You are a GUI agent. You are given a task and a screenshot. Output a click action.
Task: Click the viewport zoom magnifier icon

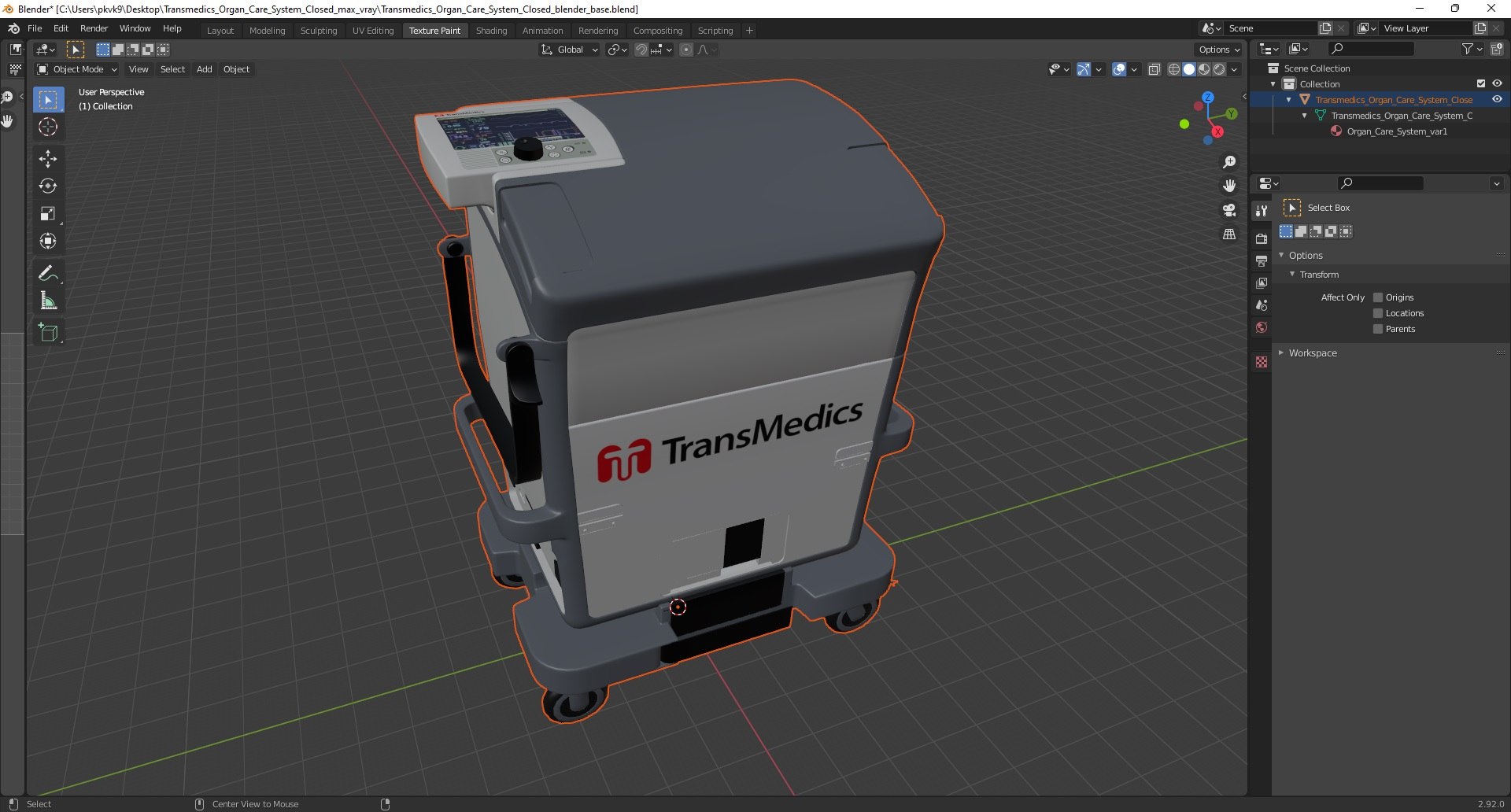point(1229,163)
